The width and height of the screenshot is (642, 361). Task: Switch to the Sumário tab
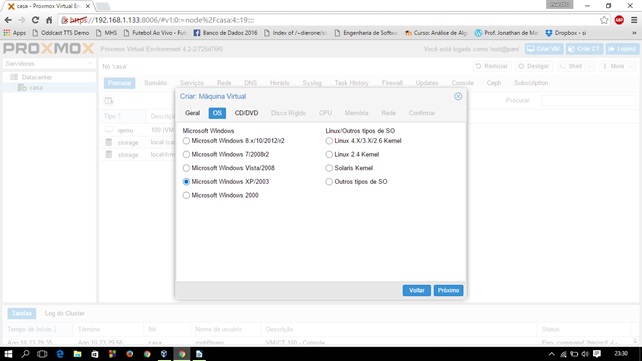click(x=156, y=83)
